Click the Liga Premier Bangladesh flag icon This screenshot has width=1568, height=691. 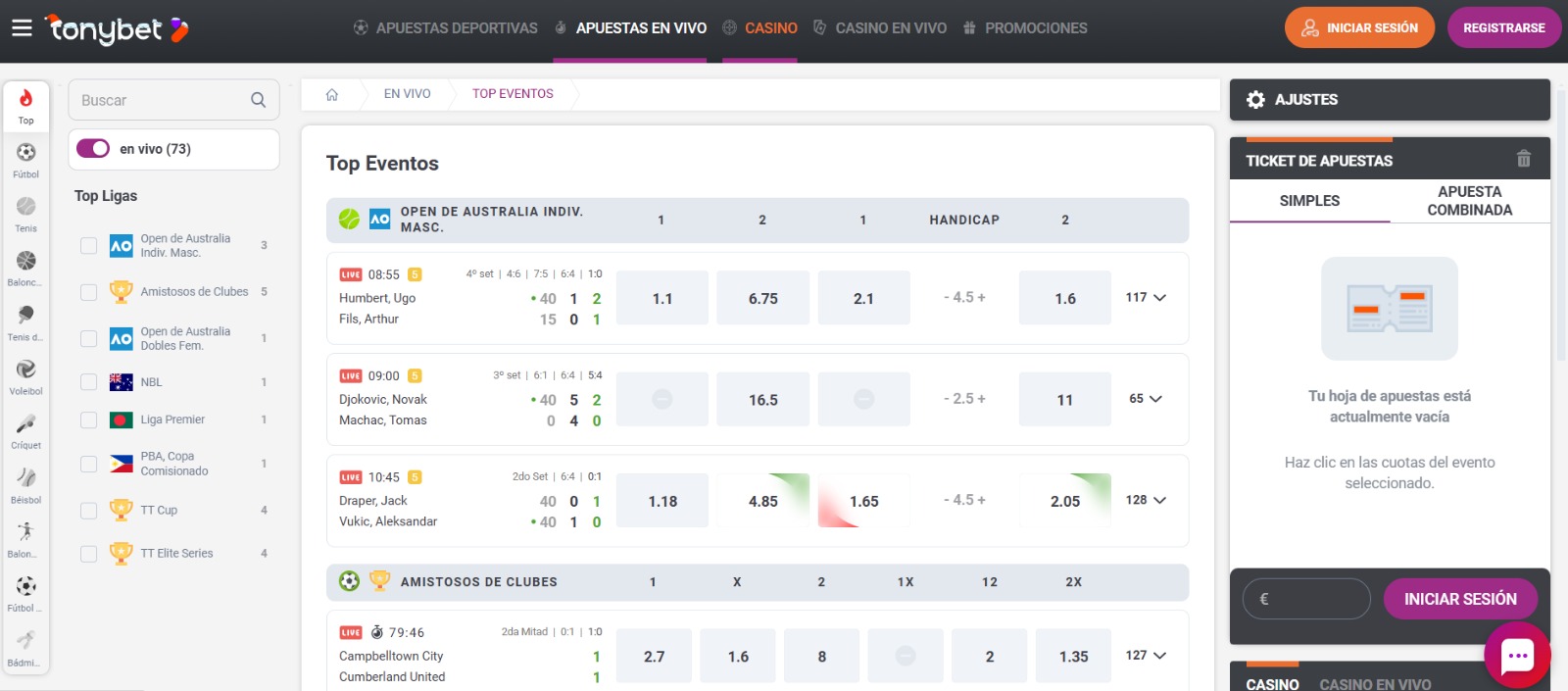[x=122, y=420]
